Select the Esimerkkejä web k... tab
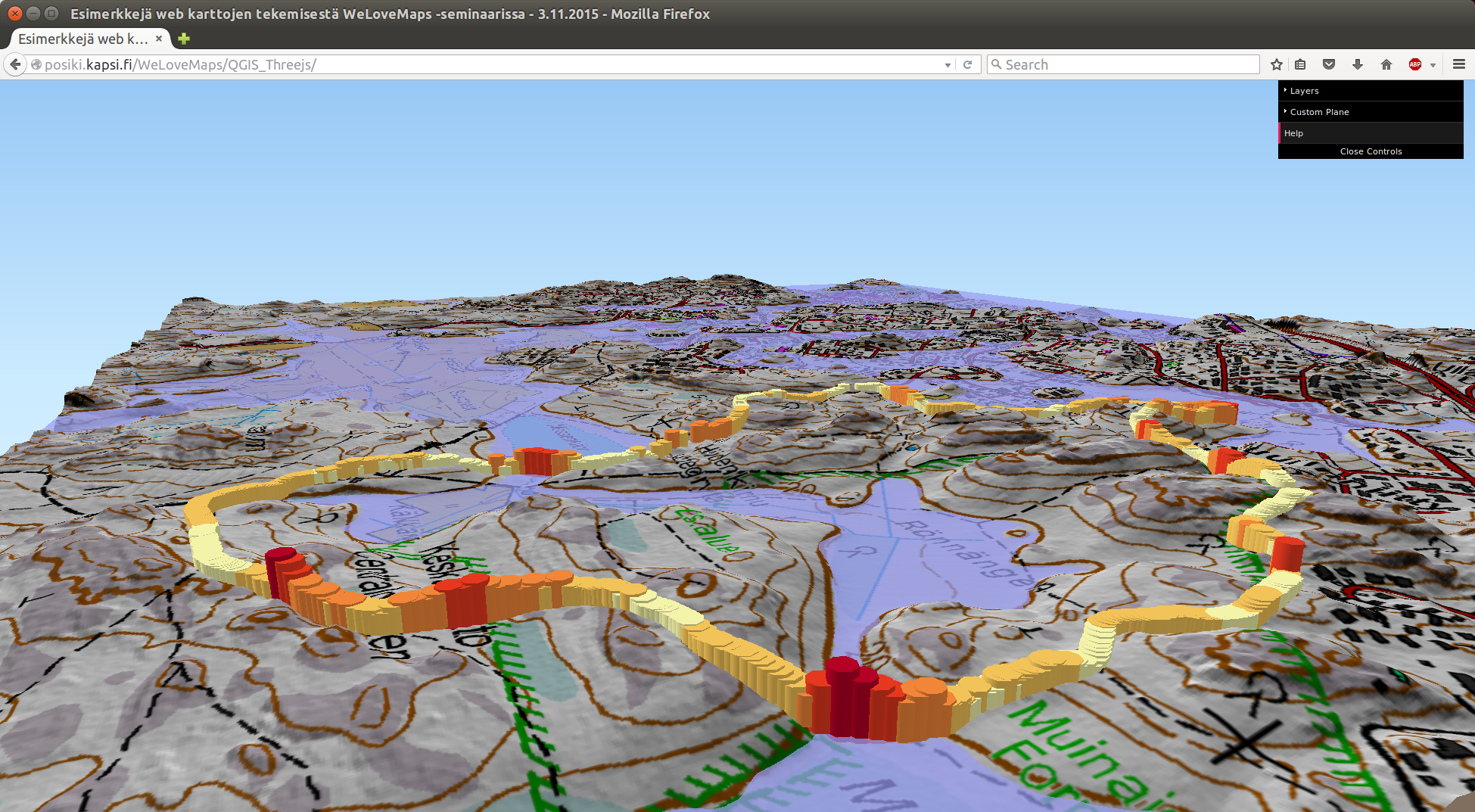The image size is (1475, 812). 82,39
